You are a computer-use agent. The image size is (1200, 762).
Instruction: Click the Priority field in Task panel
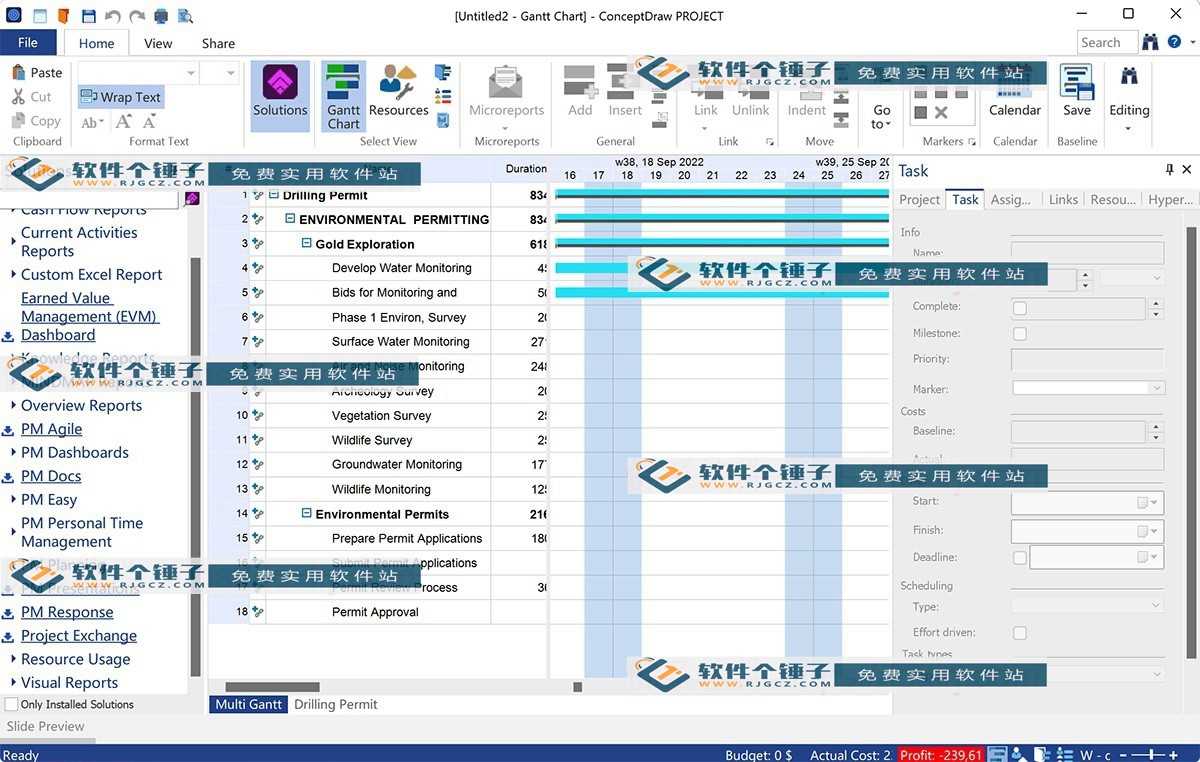pos(1088,359)
